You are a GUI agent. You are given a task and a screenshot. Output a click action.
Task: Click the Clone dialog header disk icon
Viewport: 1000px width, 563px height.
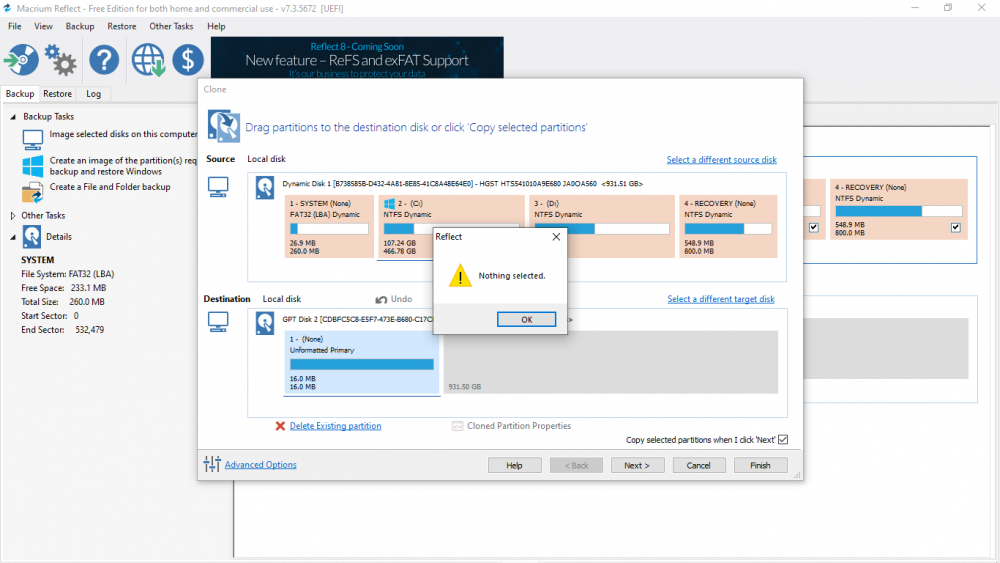point(224,126)
